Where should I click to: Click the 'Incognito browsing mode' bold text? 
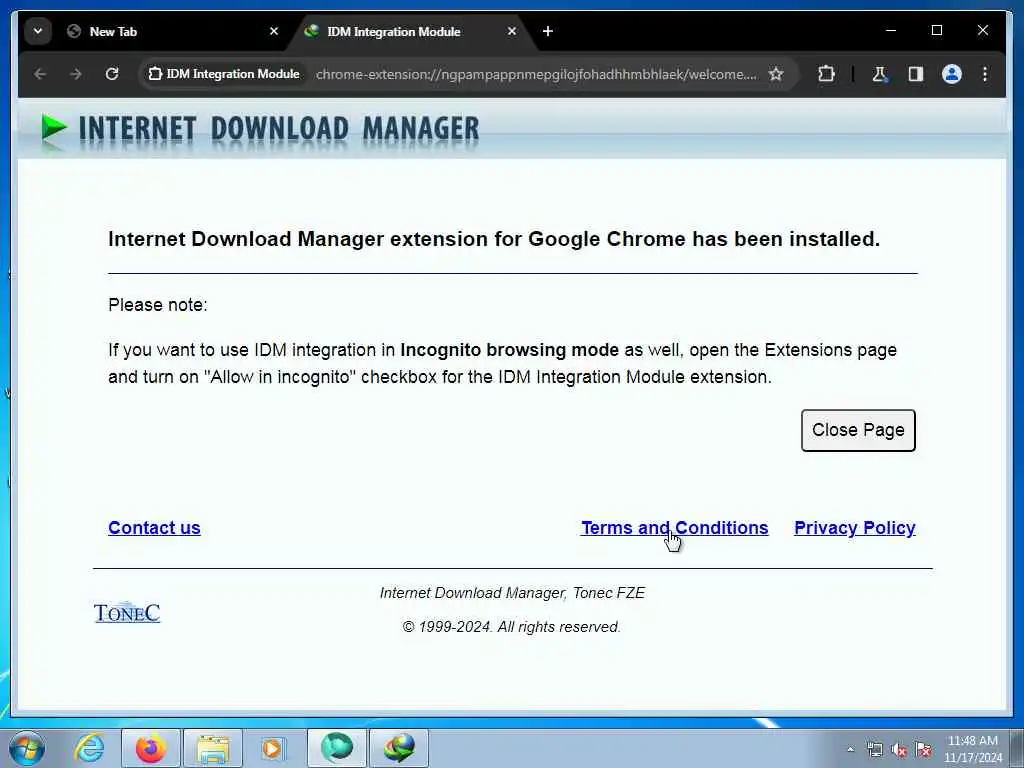tap(509, 350)
